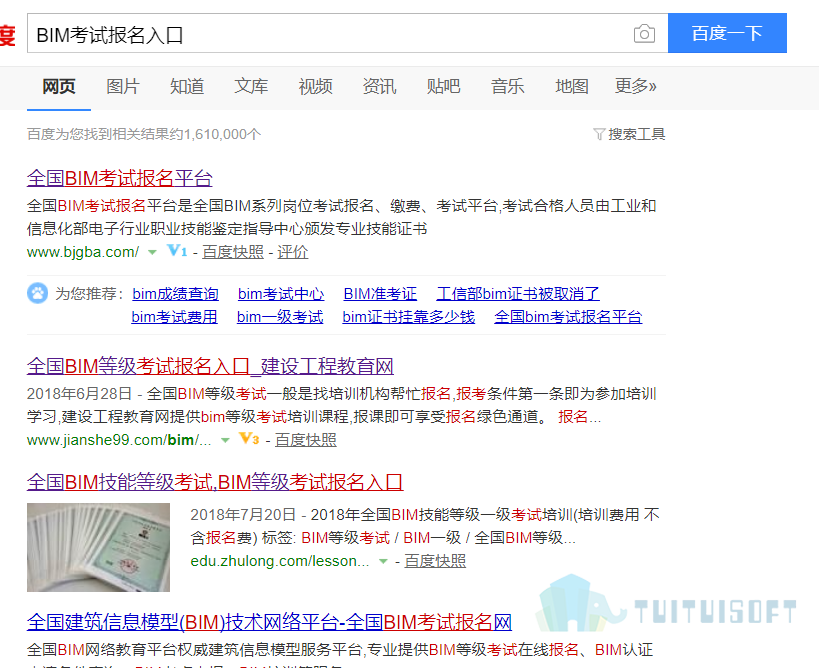The height and width of the screenshot is (668, 819).
Task: Click the 评价 link
Action: click(x=292, y=252)
